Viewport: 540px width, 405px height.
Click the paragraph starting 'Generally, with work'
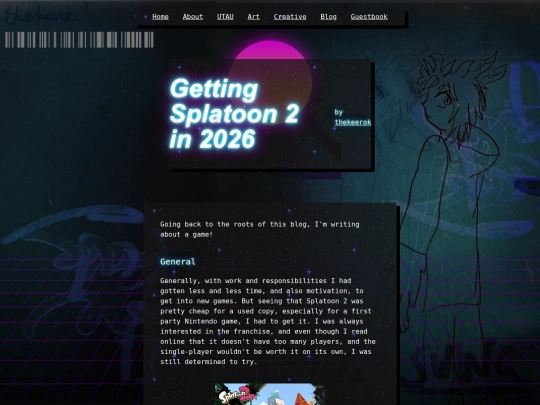tap(268, 321)
